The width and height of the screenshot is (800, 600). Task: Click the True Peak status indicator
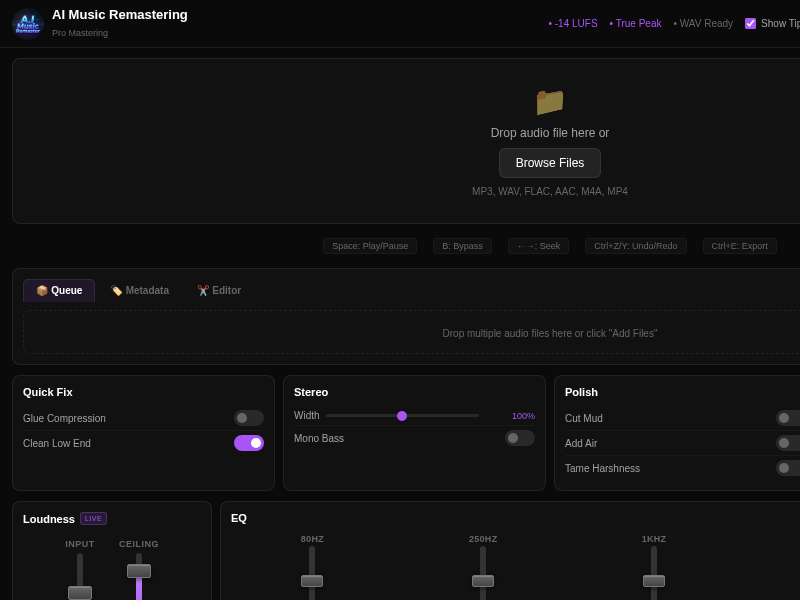pos(635,23)
